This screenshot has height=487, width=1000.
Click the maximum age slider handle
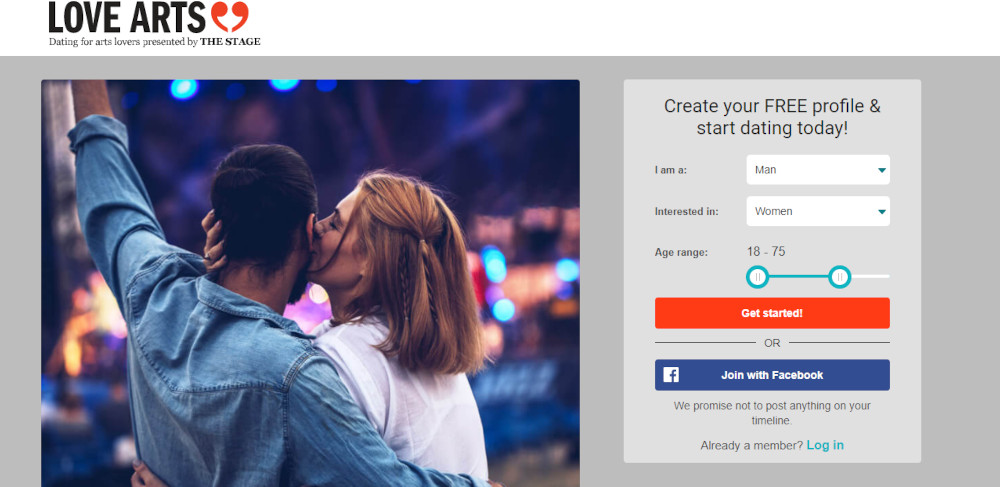(x=840, y=277)
